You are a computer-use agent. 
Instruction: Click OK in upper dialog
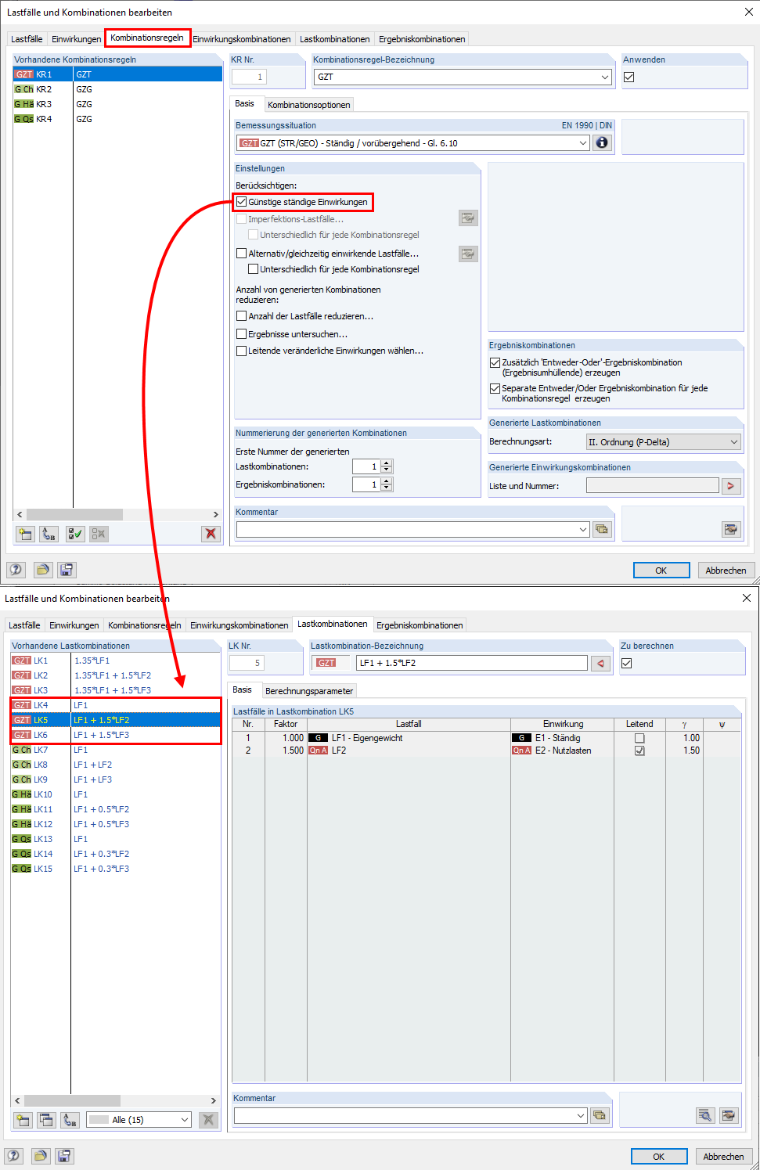[x=661, y=570]
